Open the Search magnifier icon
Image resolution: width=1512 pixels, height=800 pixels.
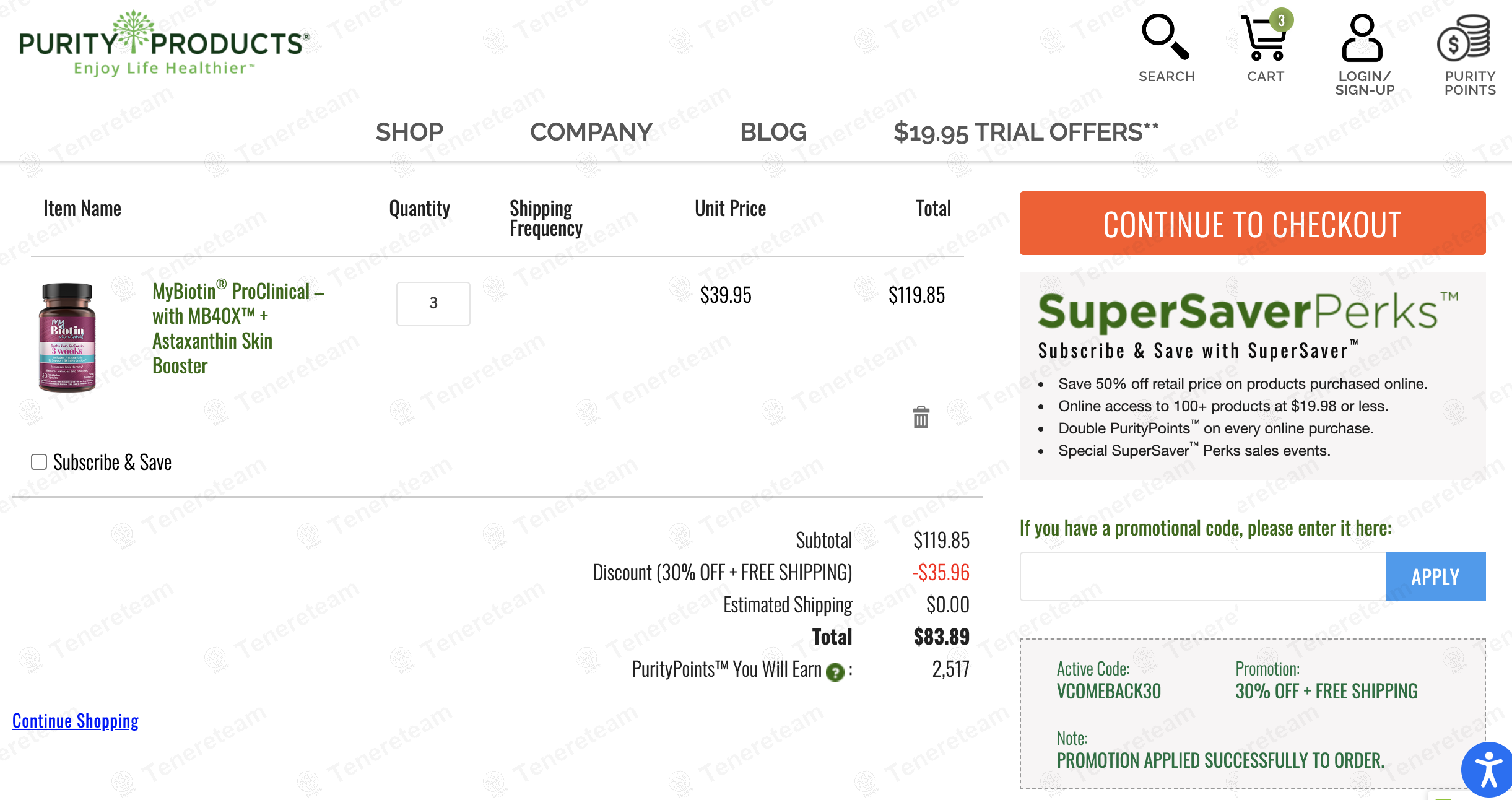coord(1166,38)
